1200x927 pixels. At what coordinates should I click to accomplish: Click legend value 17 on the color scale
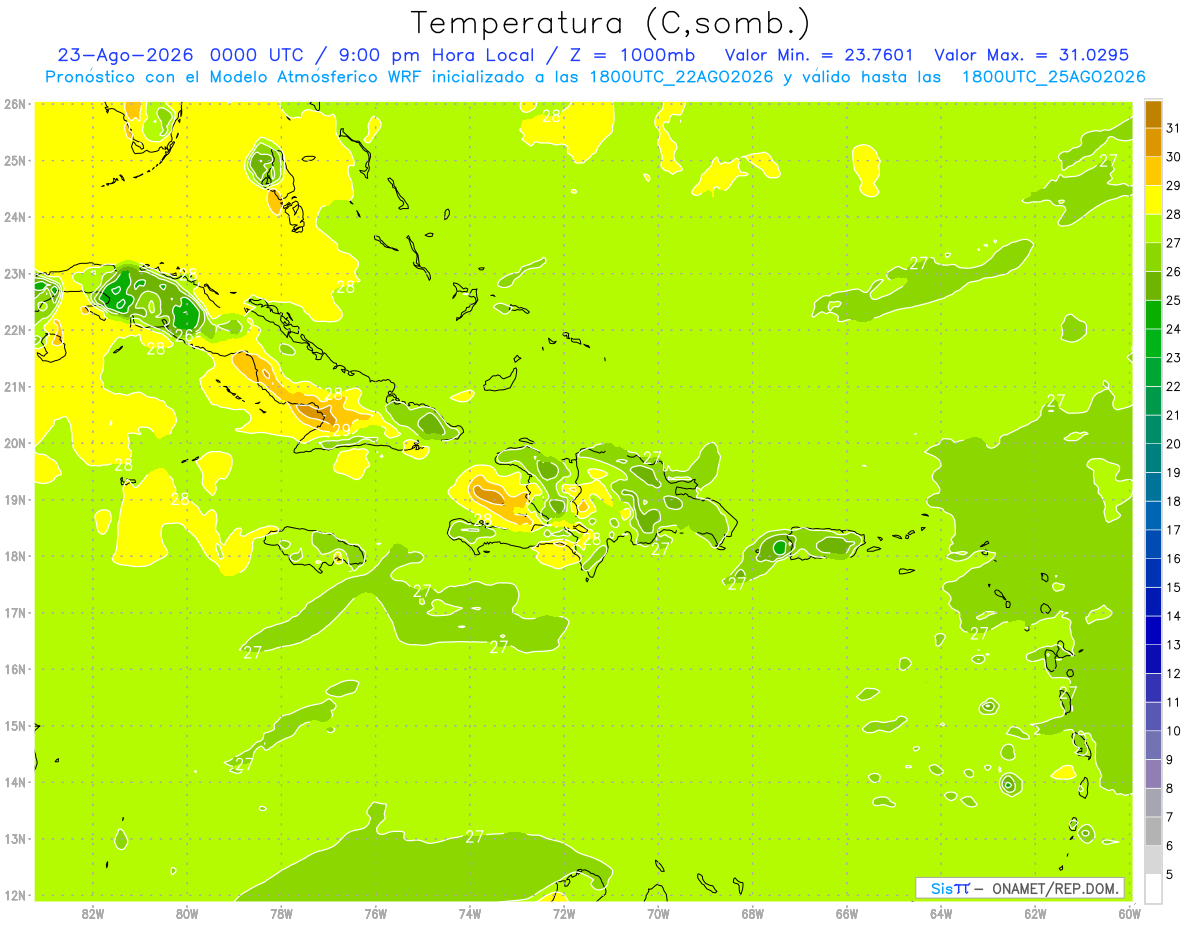point(1173,529)
